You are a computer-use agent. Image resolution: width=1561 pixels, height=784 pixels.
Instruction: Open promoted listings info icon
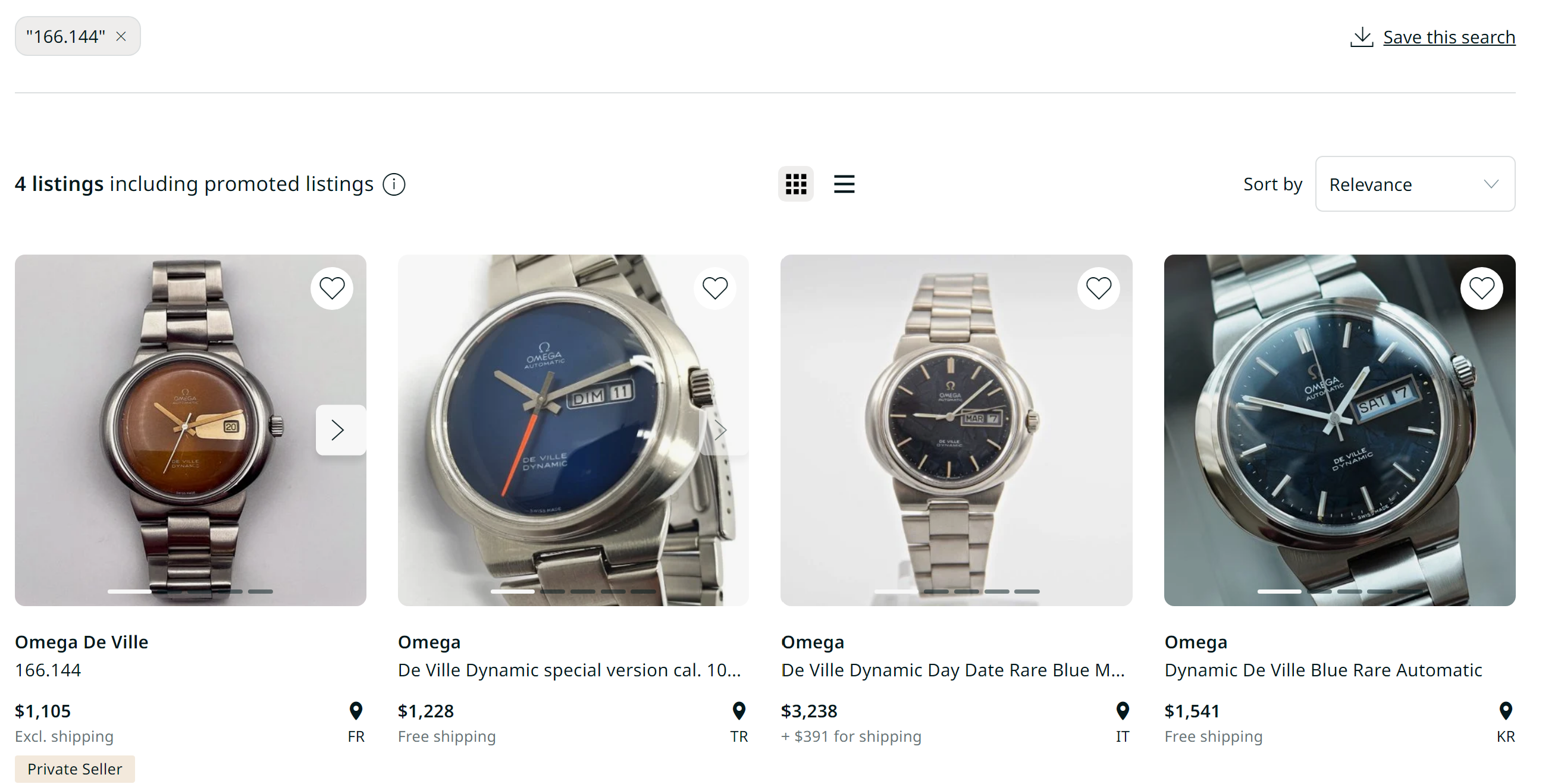pyautogui.click(x=394, y=184)
